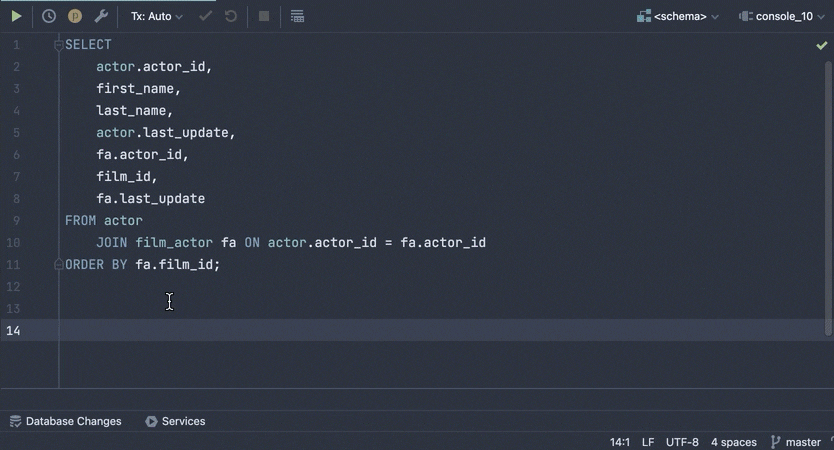Click the commit checkmark icon
834x450 pixels.
pos(205,16)
